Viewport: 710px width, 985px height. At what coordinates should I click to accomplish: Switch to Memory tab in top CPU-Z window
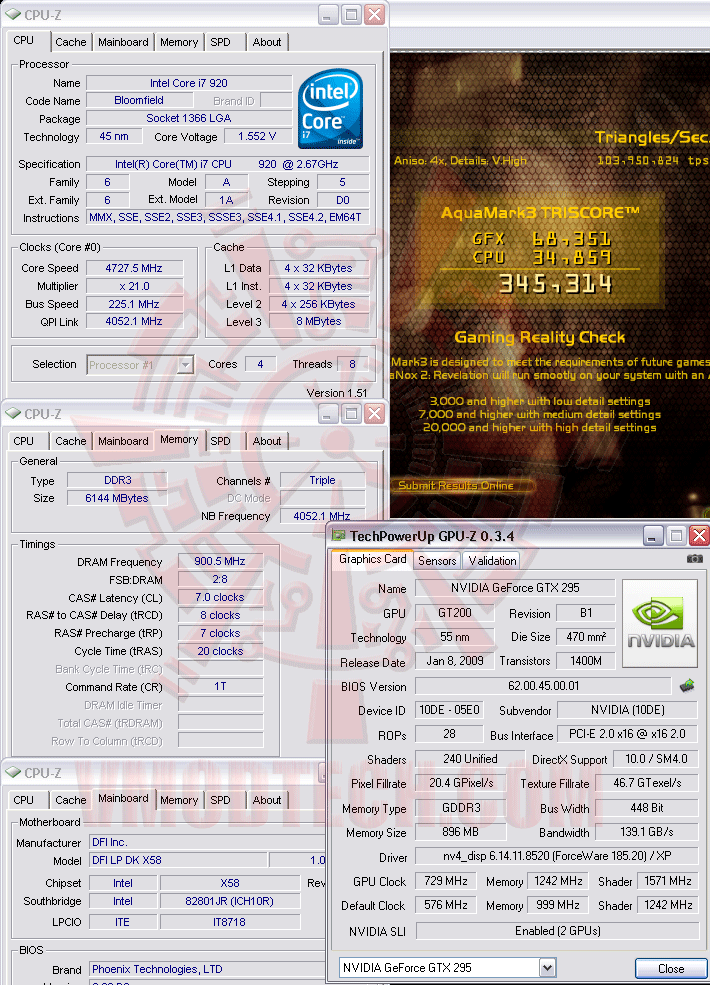179,42
